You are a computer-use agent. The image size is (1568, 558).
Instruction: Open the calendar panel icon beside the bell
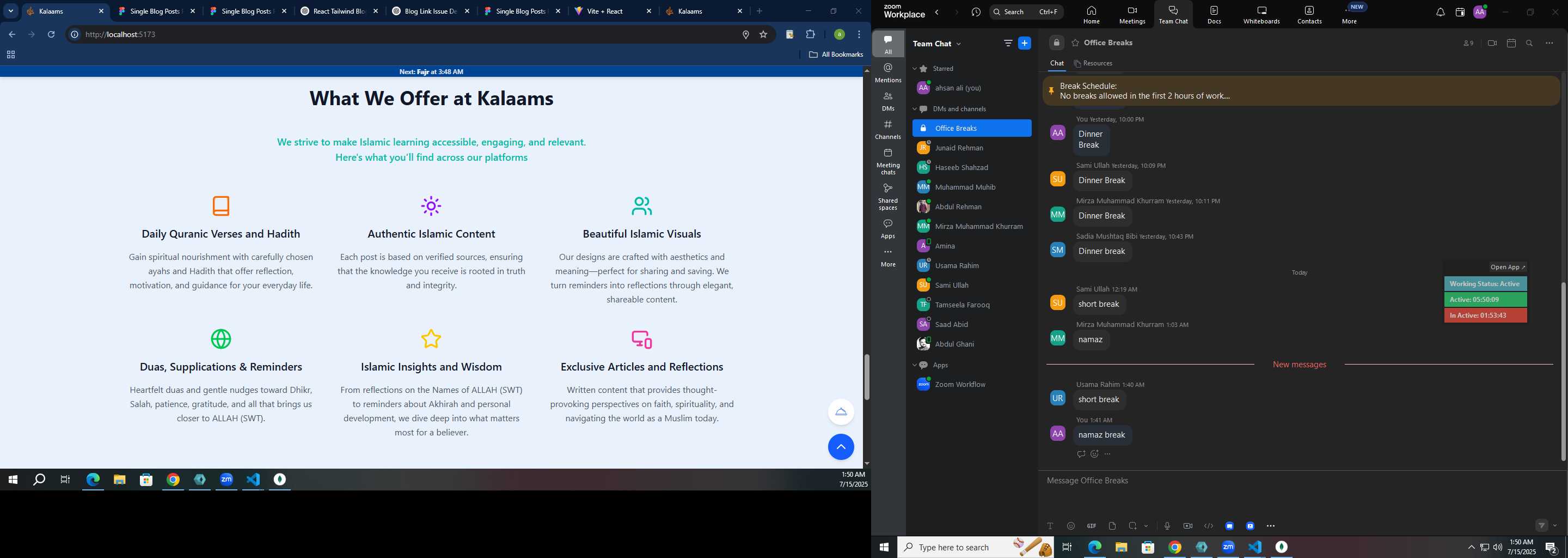(x=1460, y=12)
